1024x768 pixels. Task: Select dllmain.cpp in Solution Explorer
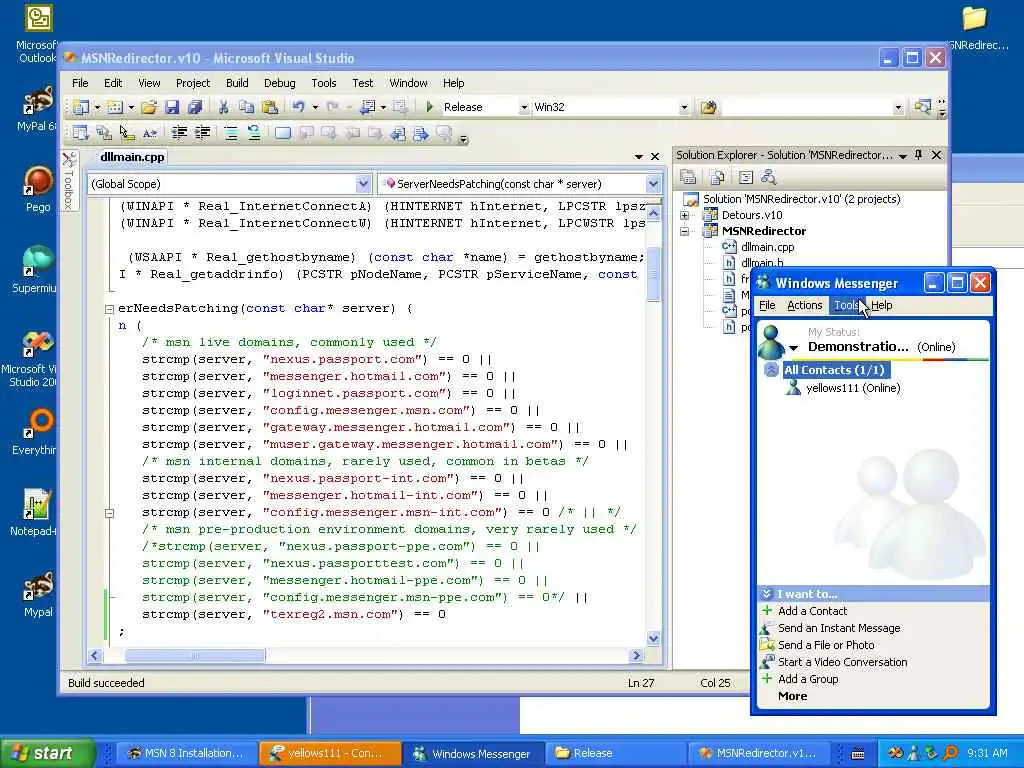tap(767, 247)
